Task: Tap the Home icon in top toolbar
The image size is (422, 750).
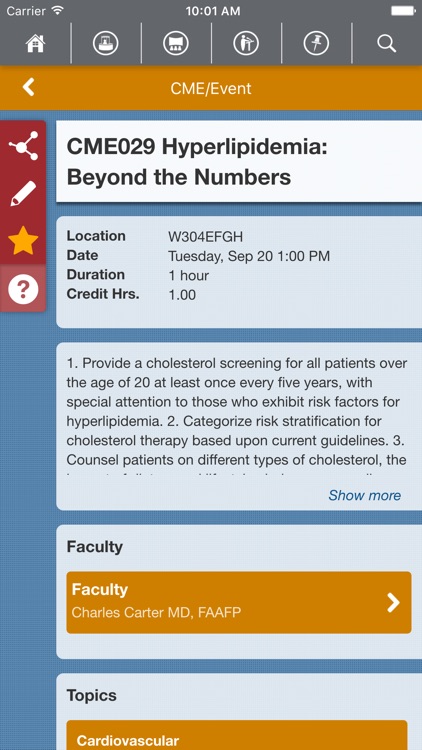Action: [35, 44]
